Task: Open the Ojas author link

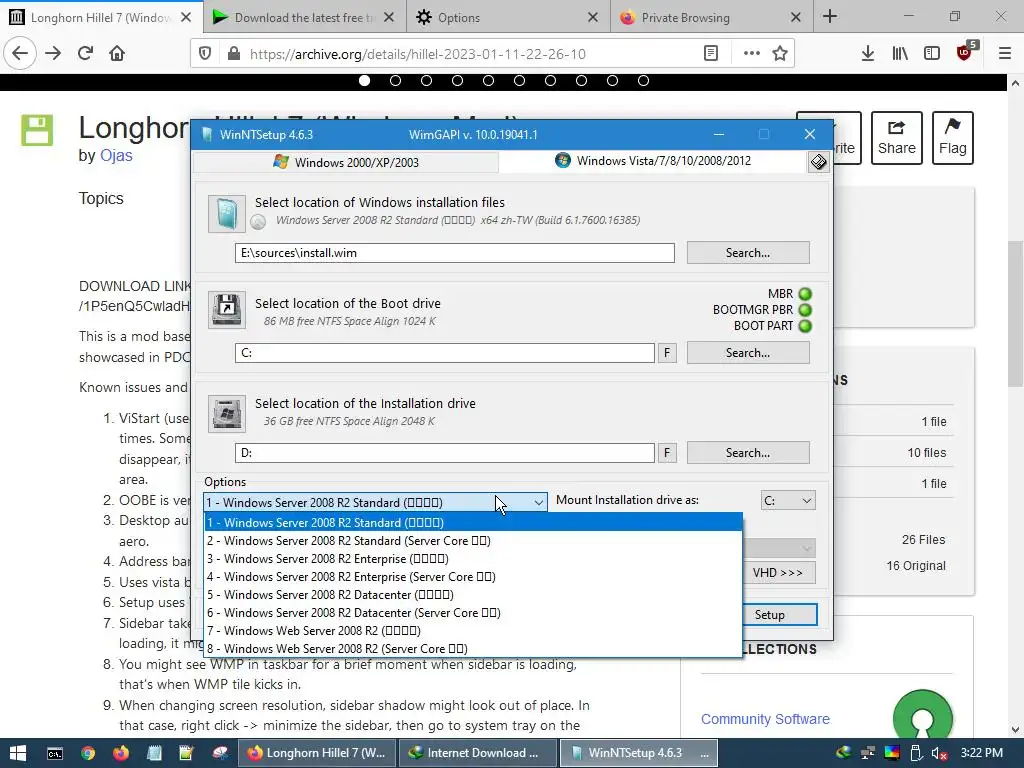Action: click(x=116, y=155)
